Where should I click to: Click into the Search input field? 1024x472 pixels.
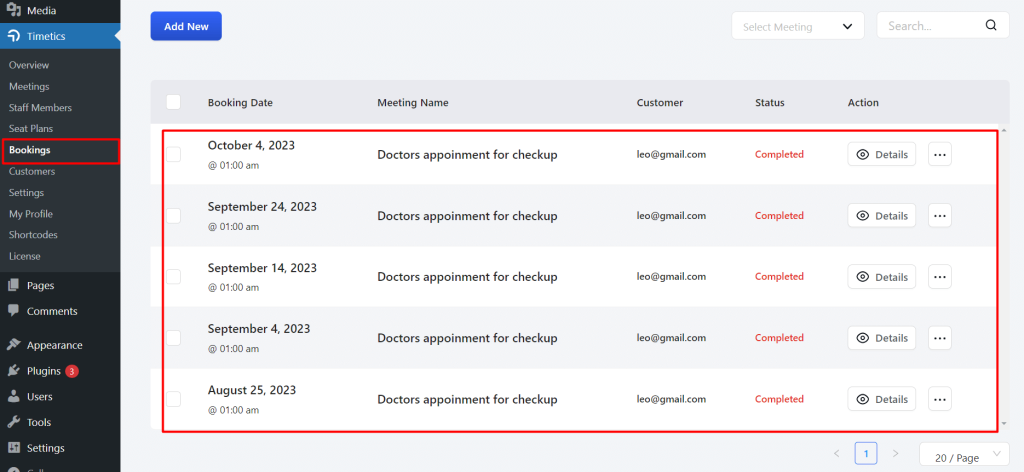tap(942, 26)
